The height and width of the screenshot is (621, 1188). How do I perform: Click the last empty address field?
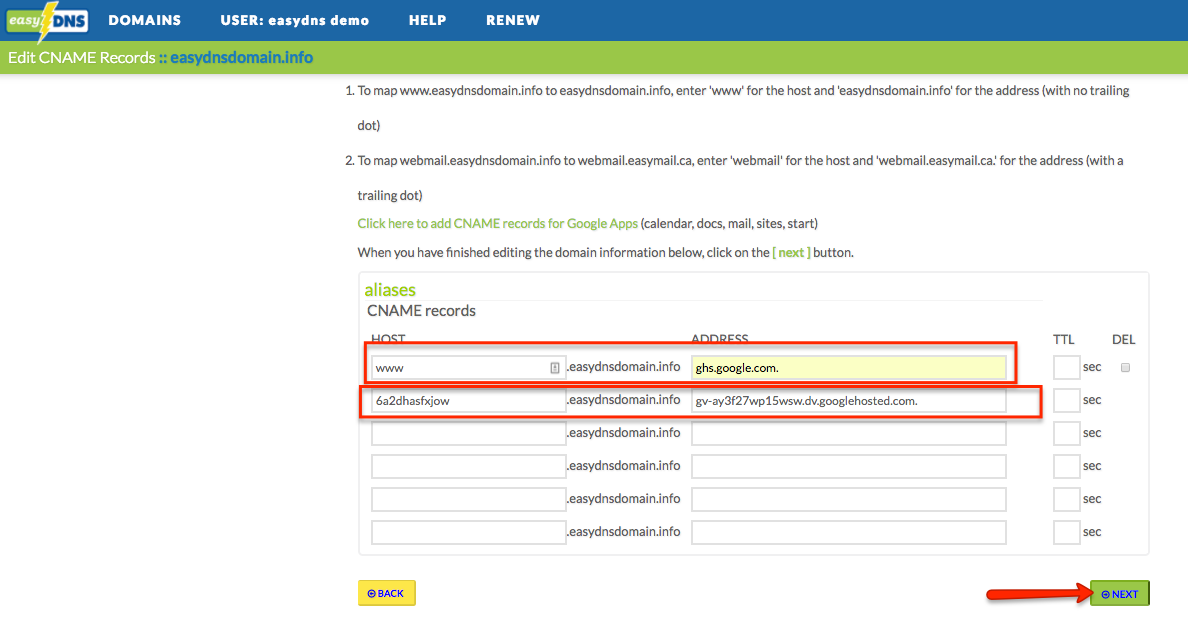click(849, 532)
